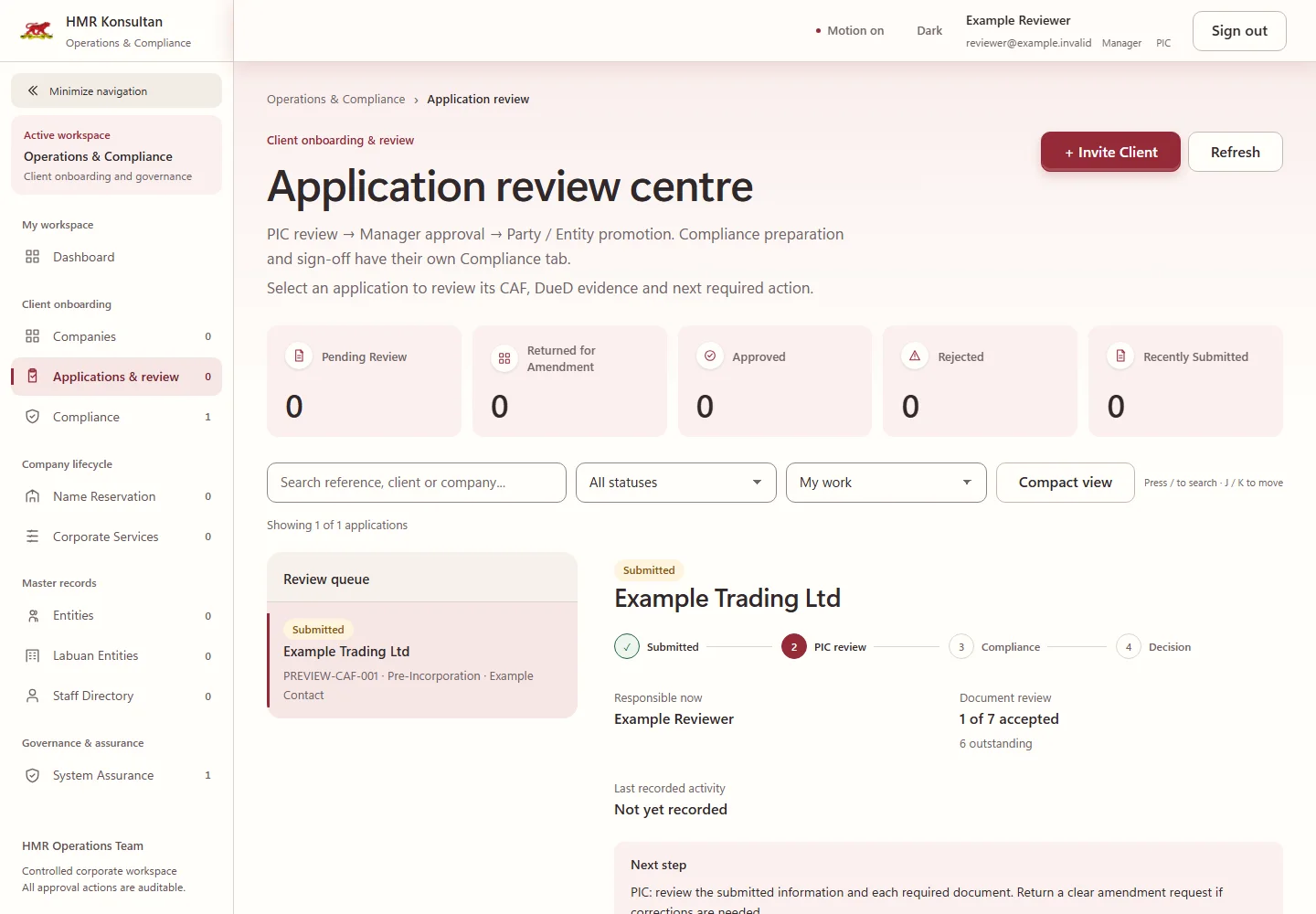Click the PIC review step 2 circle
The image size is (1316, 914).
(794, 646)
